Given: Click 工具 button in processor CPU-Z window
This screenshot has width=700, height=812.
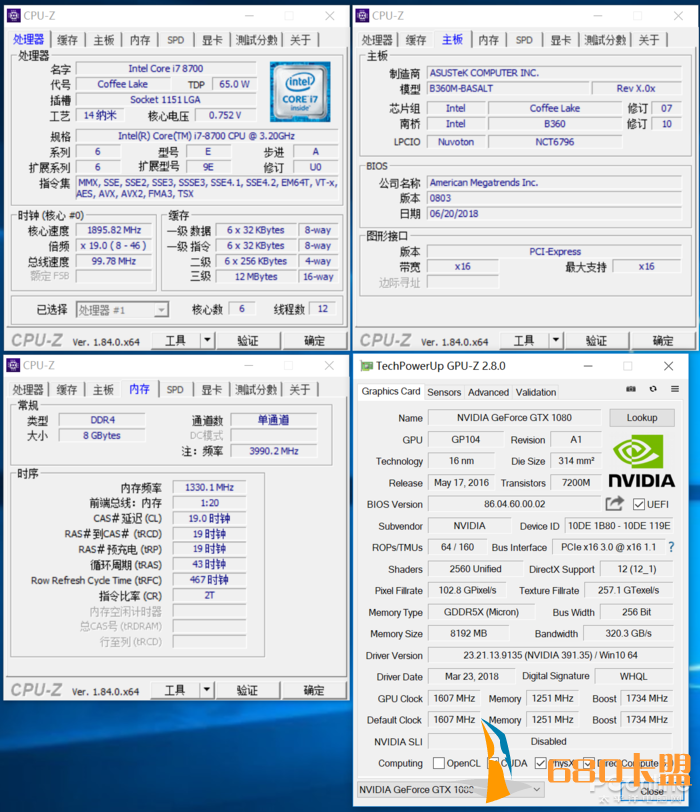Looking at the screenshot, I should tap(176, 340).
